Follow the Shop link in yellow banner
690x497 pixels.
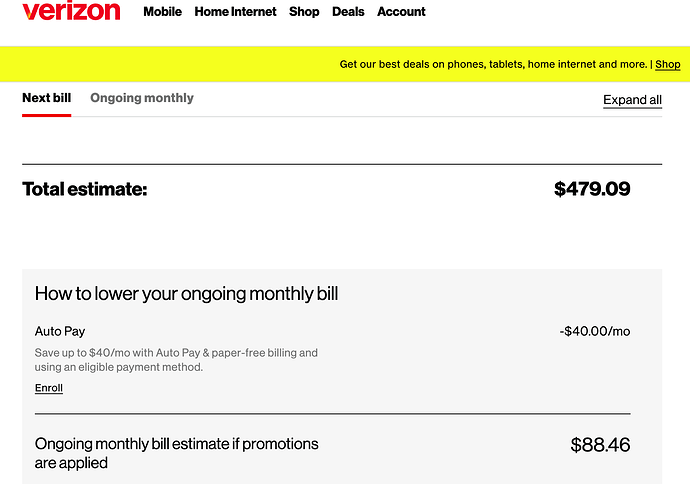point(668,65)
